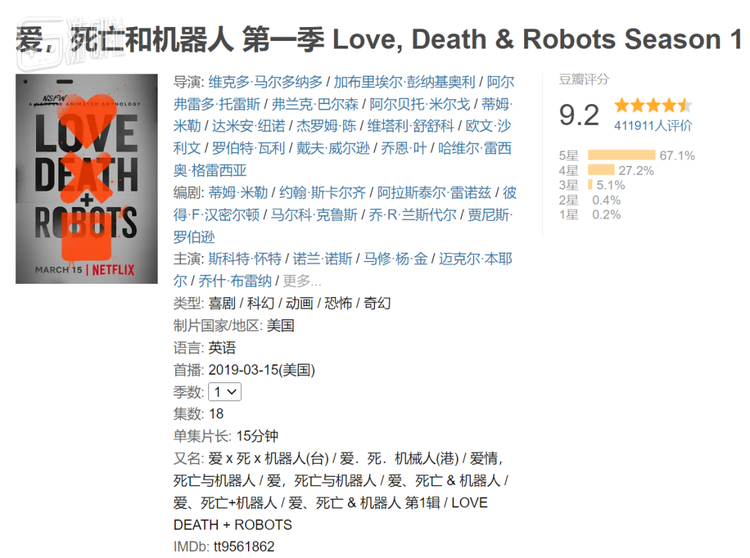Open director 达米安·纽诺 link
The height and width of the screenshot is (558, 750).
[x=248, y=126]
